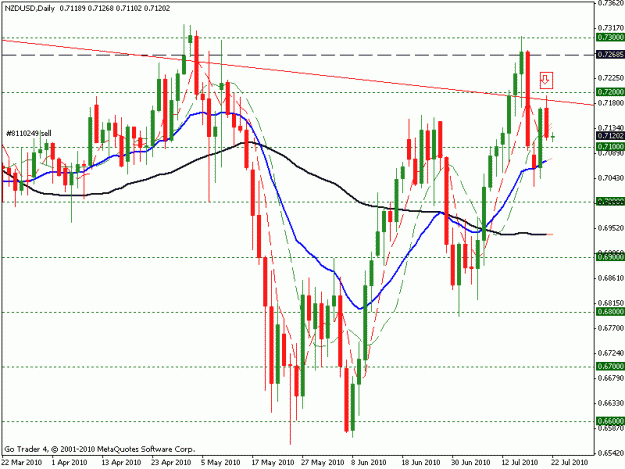Click the '30 Jun 2010' date label
This screenshot has width=625, height=469.
point(470,462)
